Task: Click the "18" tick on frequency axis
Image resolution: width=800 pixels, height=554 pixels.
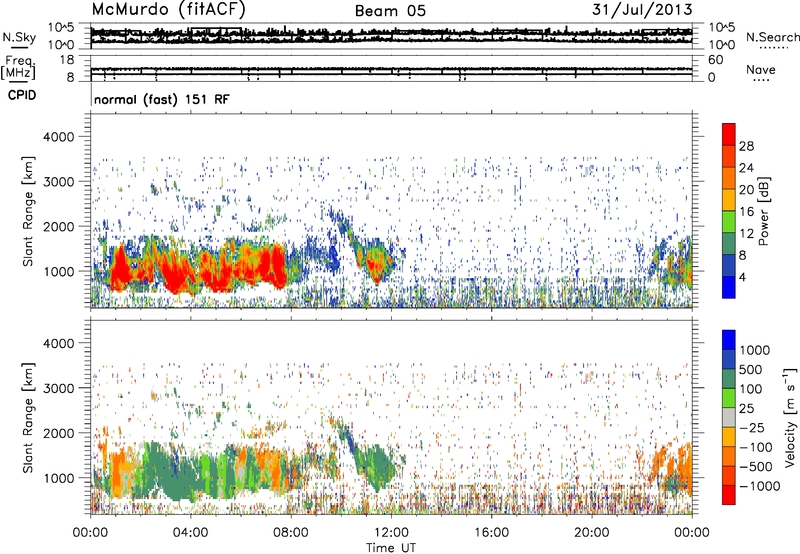Action: click(x=67, y=60)
